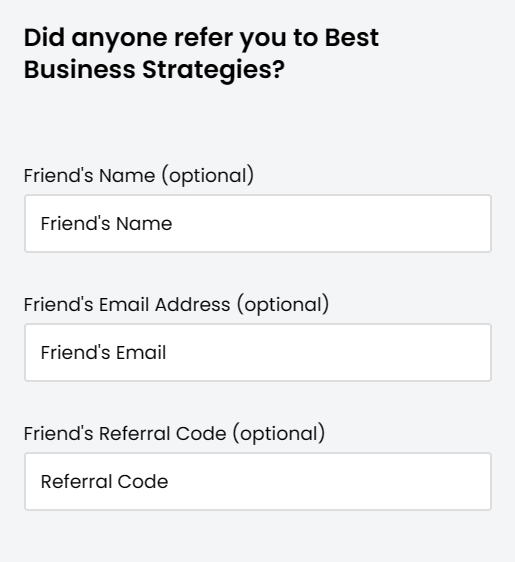Click "Business Strategies?" in the heading

tap(154, 70)
